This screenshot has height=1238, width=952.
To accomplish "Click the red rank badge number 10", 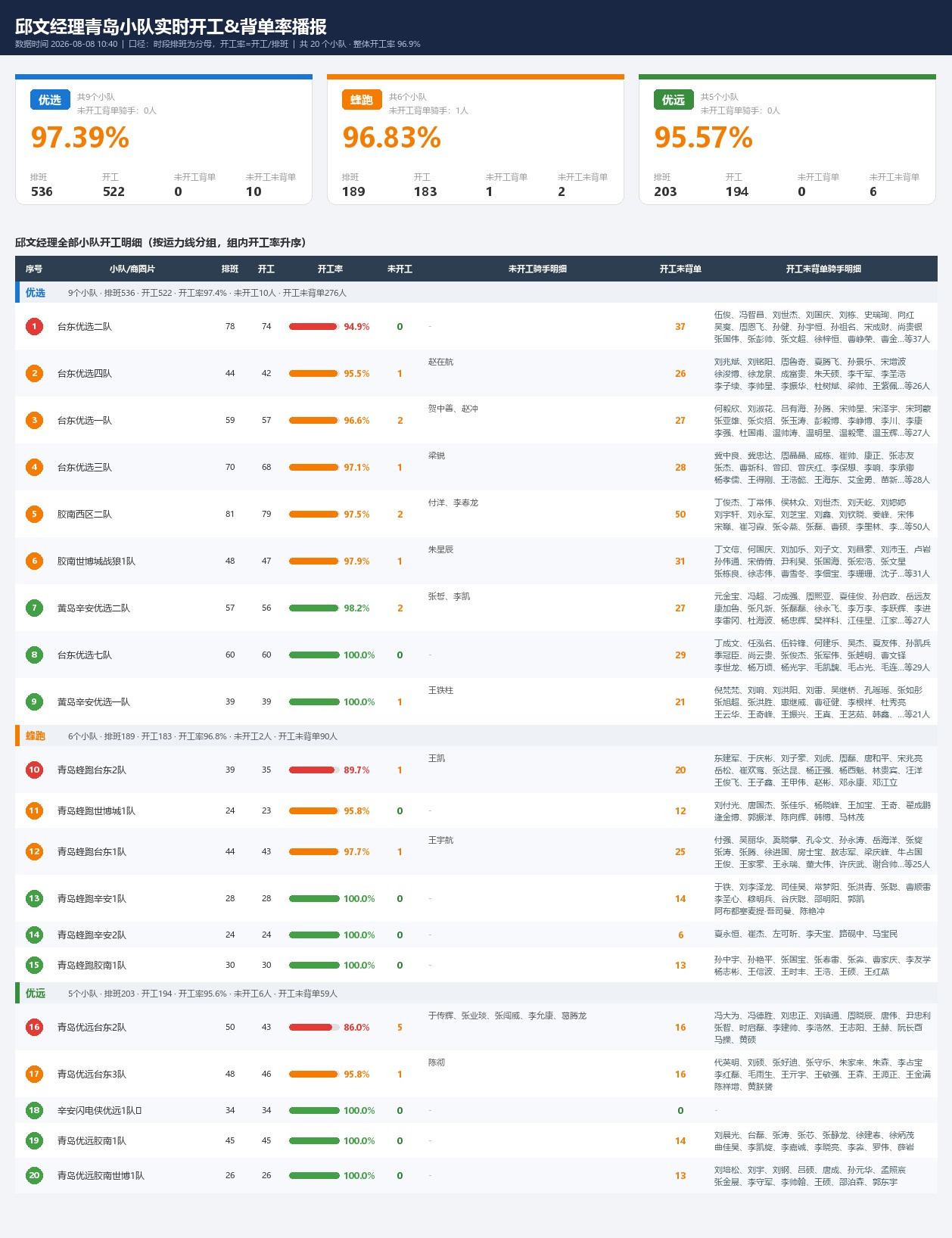I will pos(34,770).
